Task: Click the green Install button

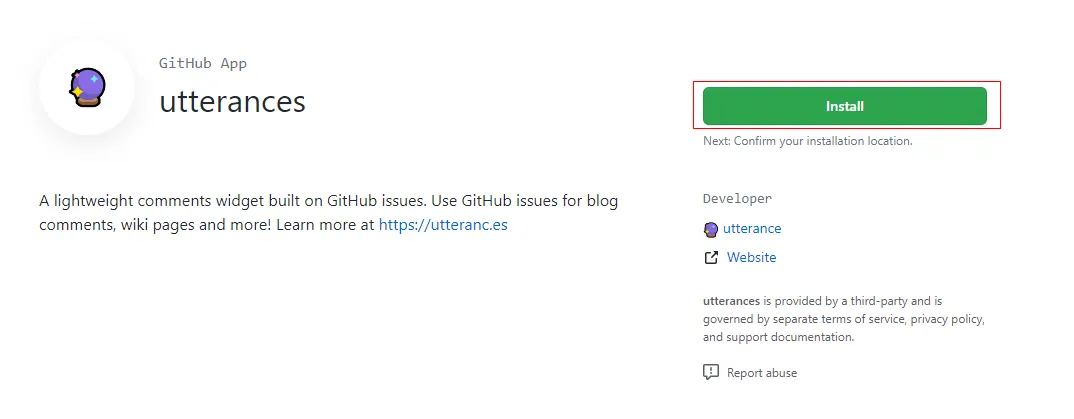Action: (844, 106)
